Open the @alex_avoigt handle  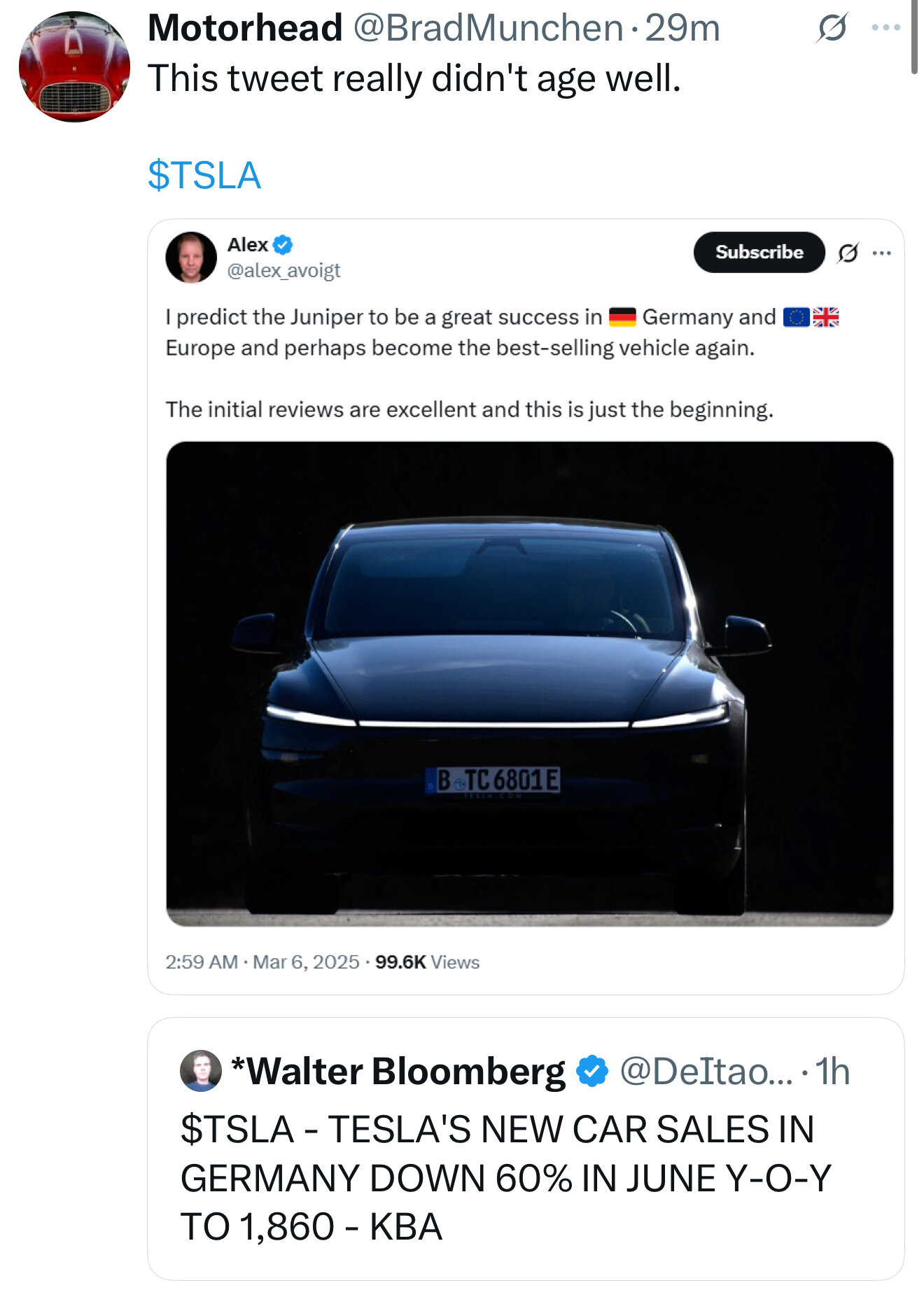pos(283,270)
